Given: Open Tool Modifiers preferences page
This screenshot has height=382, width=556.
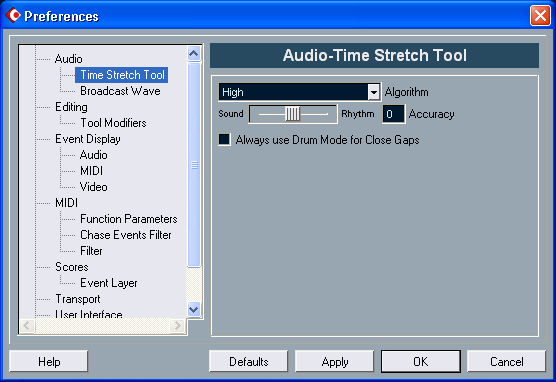Looking at the screenshot, I should [113, 123].
